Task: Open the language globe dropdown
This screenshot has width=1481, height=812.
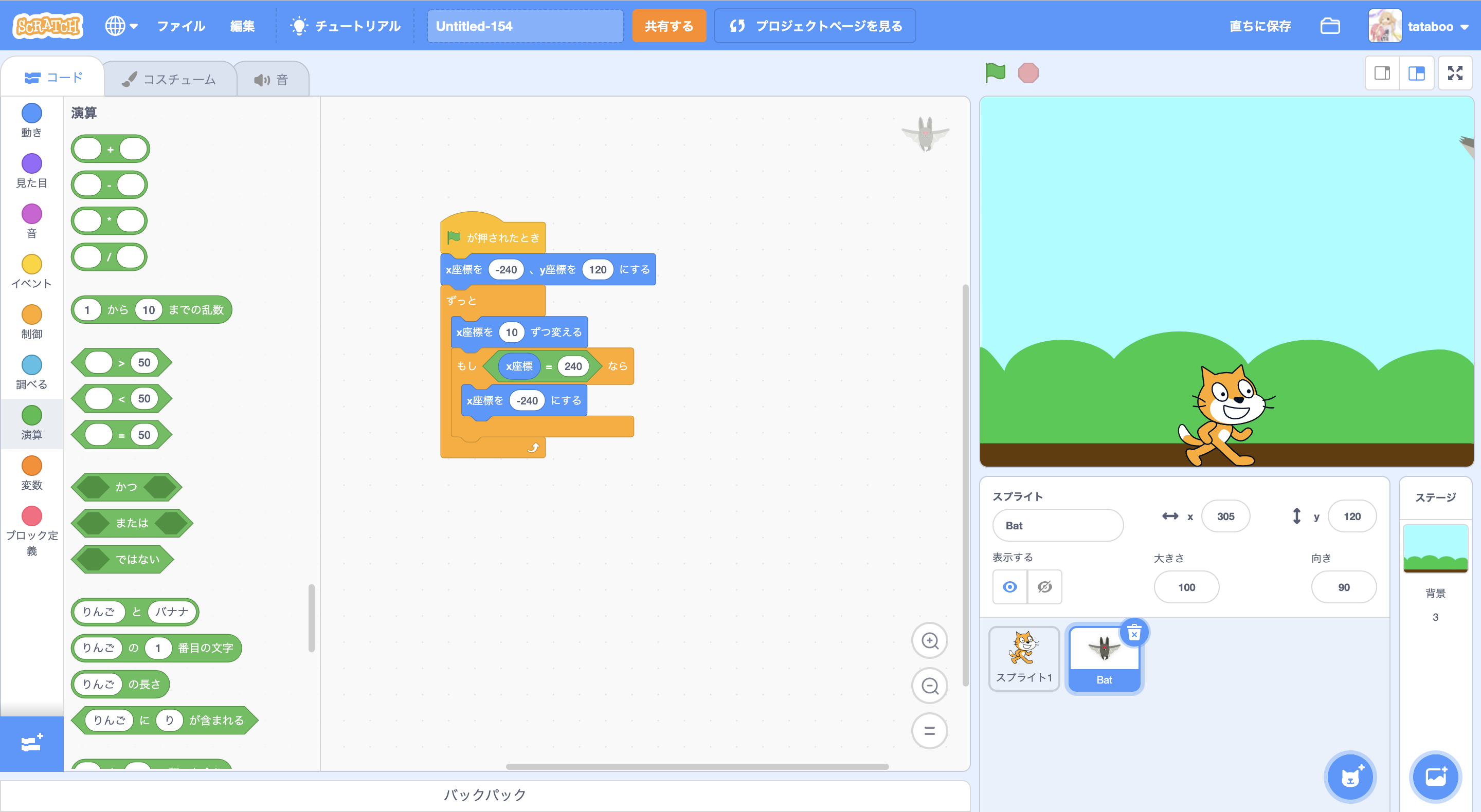Action: coord(121,26)
